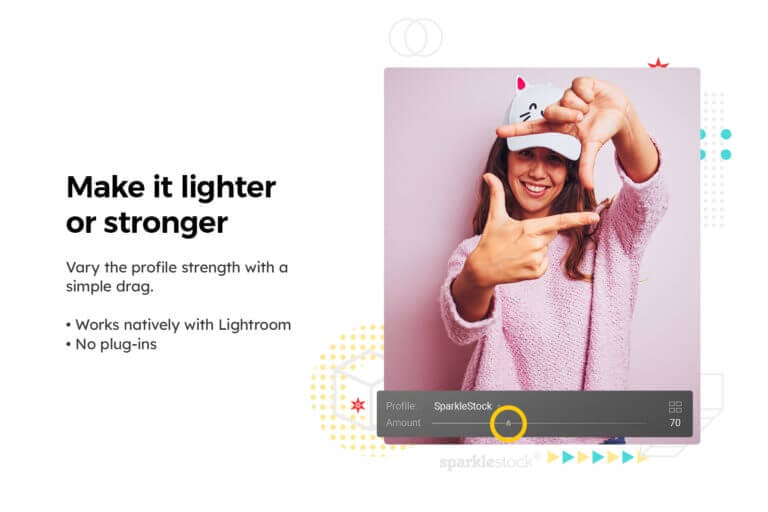Image resolution: width=768 pixels, height=512 pixels.
Task: Click the red star above the photo corner
Action: click(658, 63)
